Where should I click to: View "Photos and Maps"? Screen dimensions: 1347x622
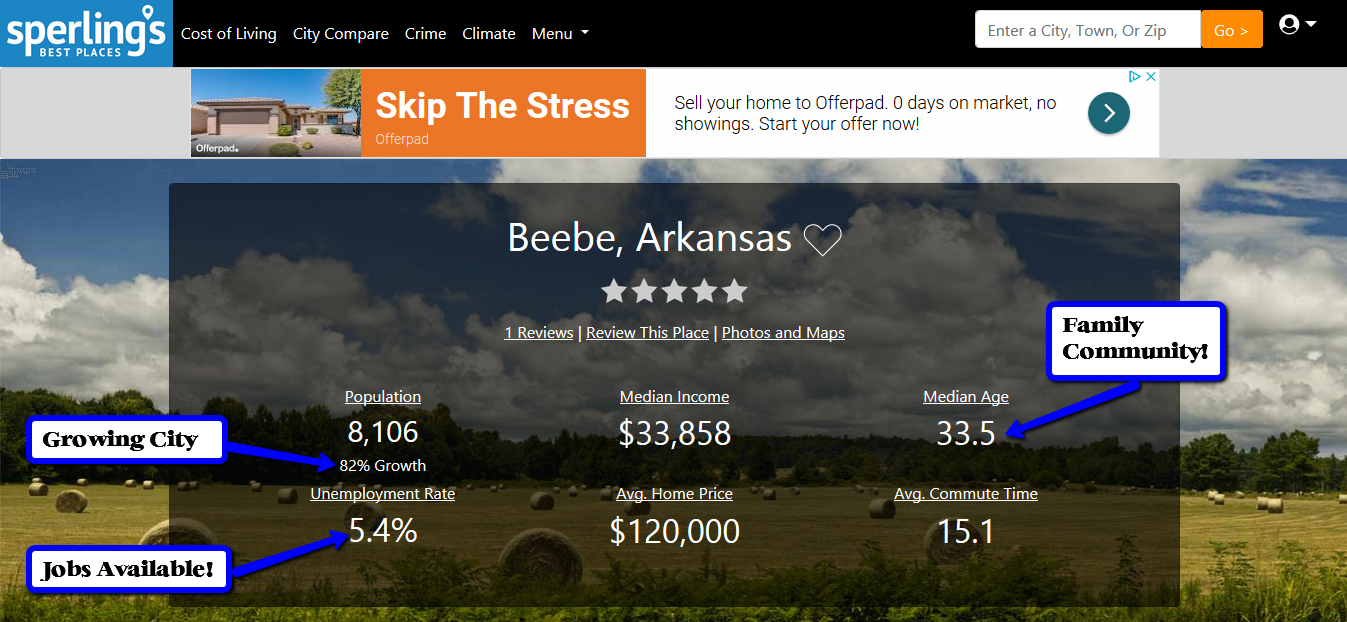coord(783,332)
